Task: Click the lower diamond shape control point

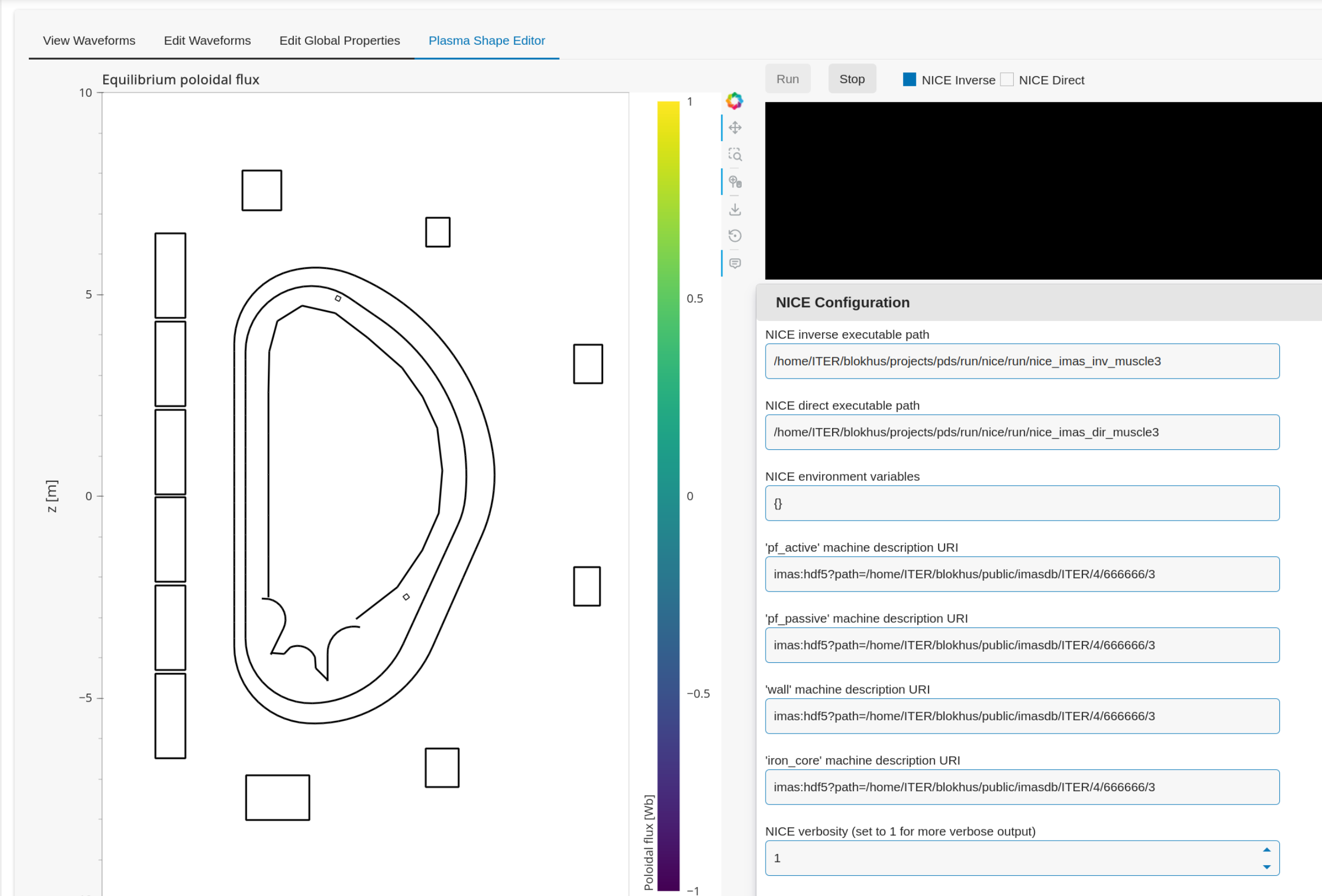Action: [x=406, y=597]
